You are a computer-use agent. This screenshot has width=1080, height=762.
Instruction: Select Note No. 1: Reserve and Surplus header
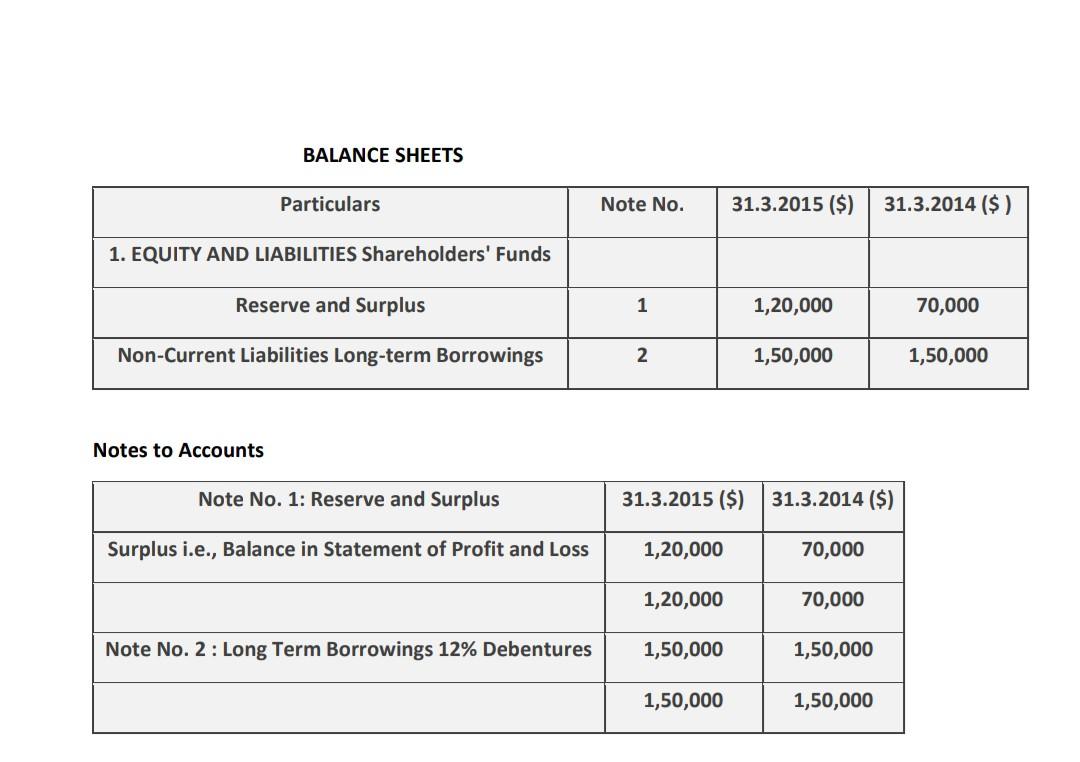point(348,499)
